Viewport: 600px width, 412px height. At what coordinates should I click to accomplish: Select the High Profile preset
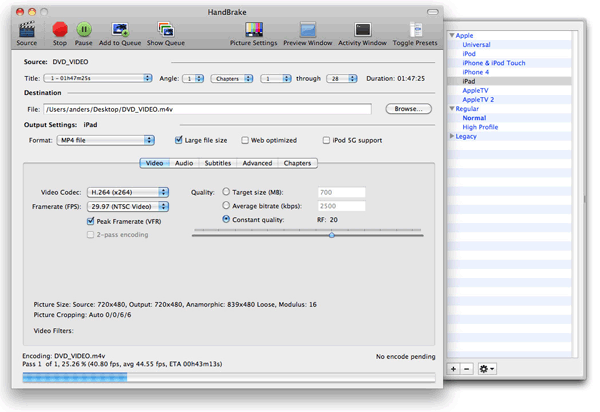click(x=480, y=127)
